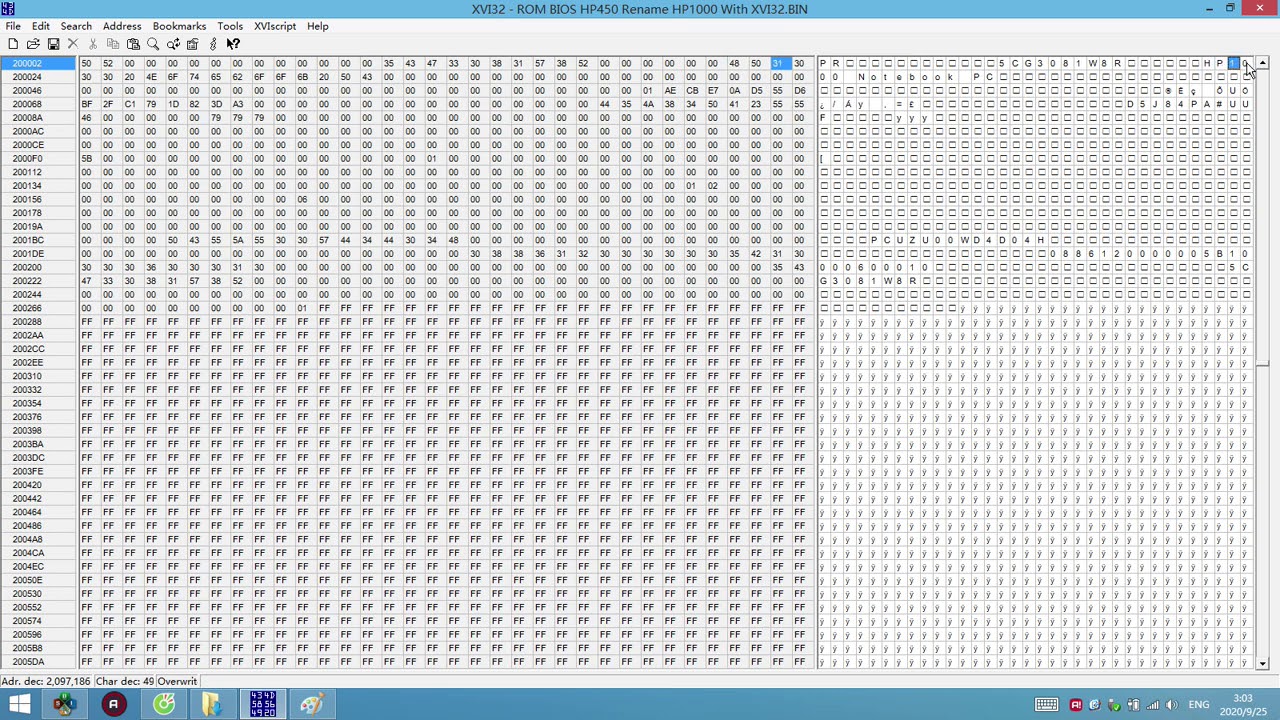Open the green Coc Coc browser taskbar icon

pyautogui.click(x=164, y=705)
